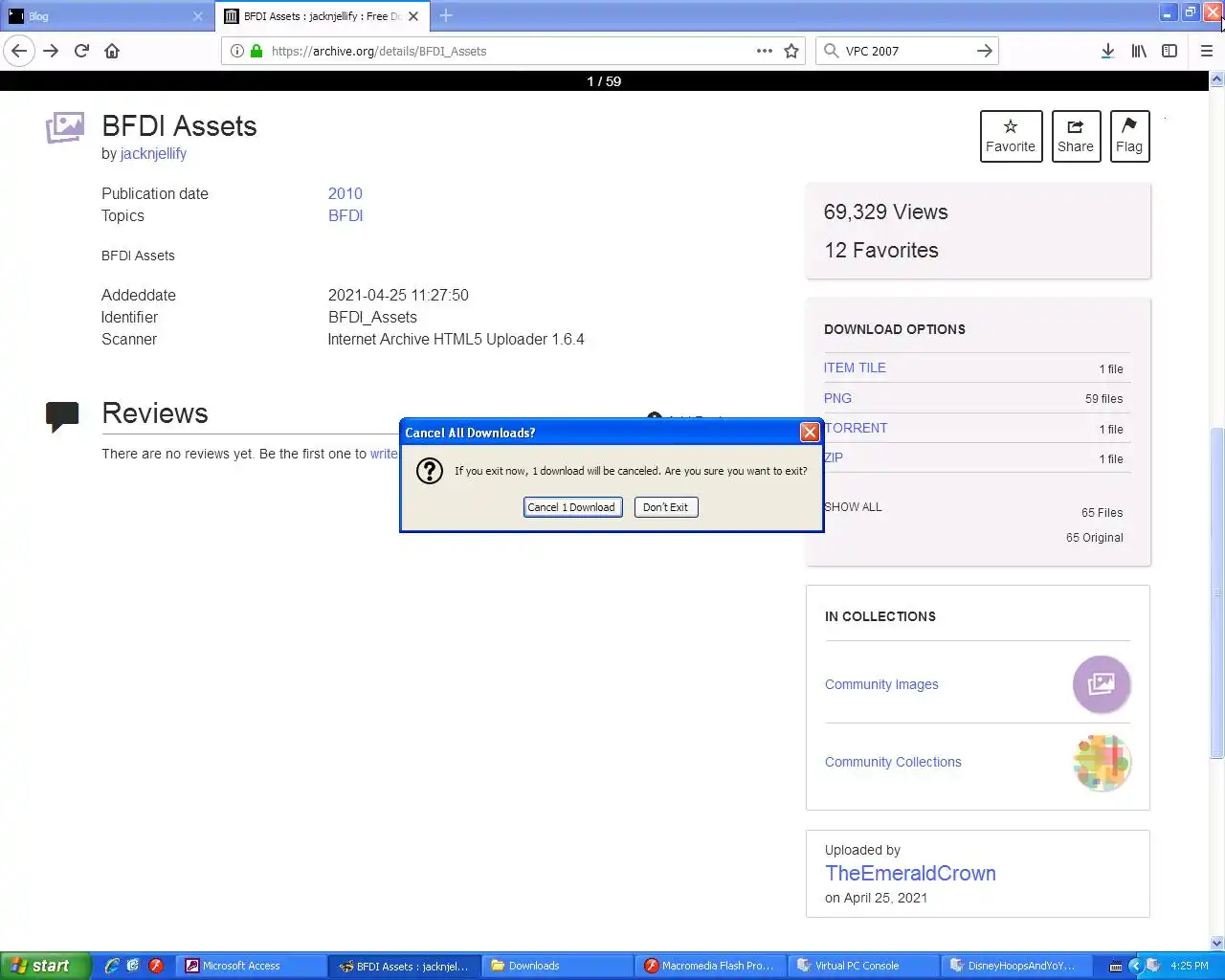This screenshot has width=1225, height=980.
Task: Go forward with the browser forward arrow
Action: (51, 51)
